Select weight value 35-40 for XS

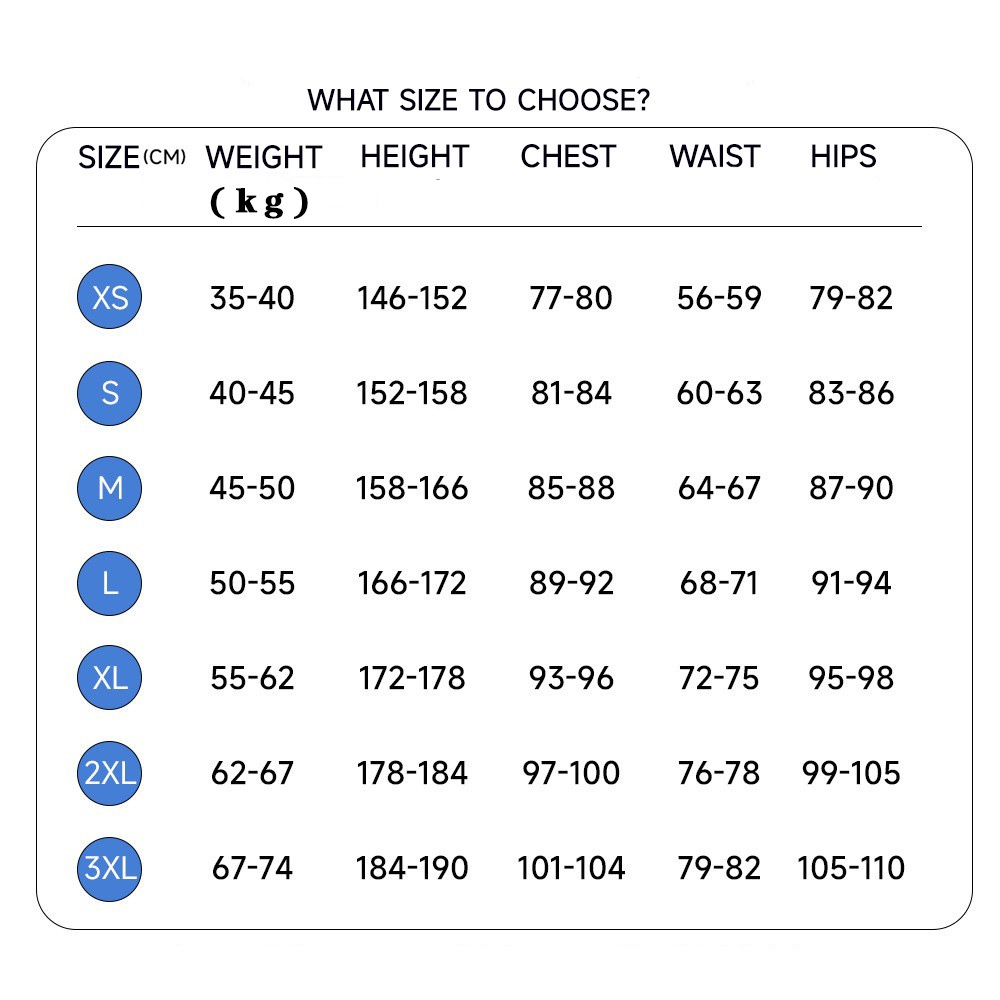pos(252,298)
